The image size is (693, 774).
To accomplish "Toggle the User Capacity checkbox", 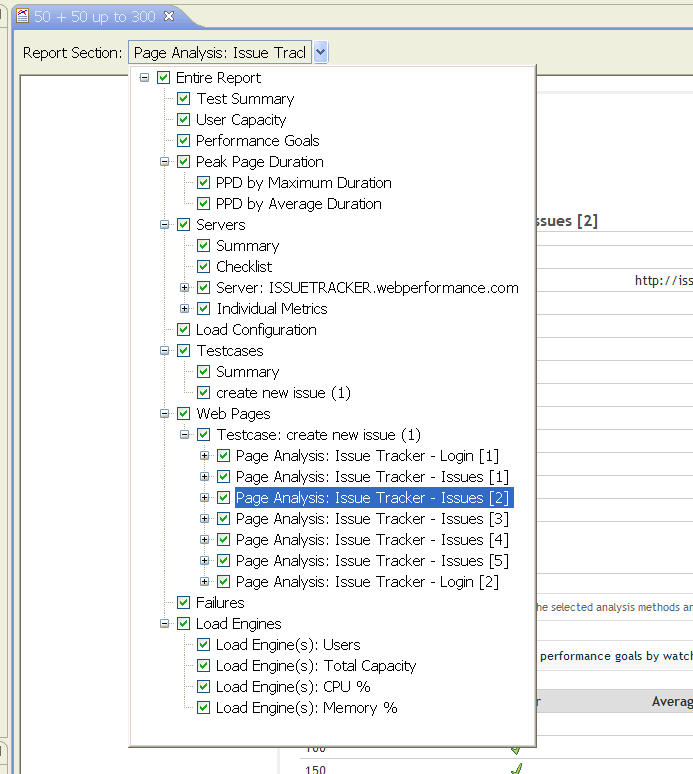I will [x=184, y=119].
